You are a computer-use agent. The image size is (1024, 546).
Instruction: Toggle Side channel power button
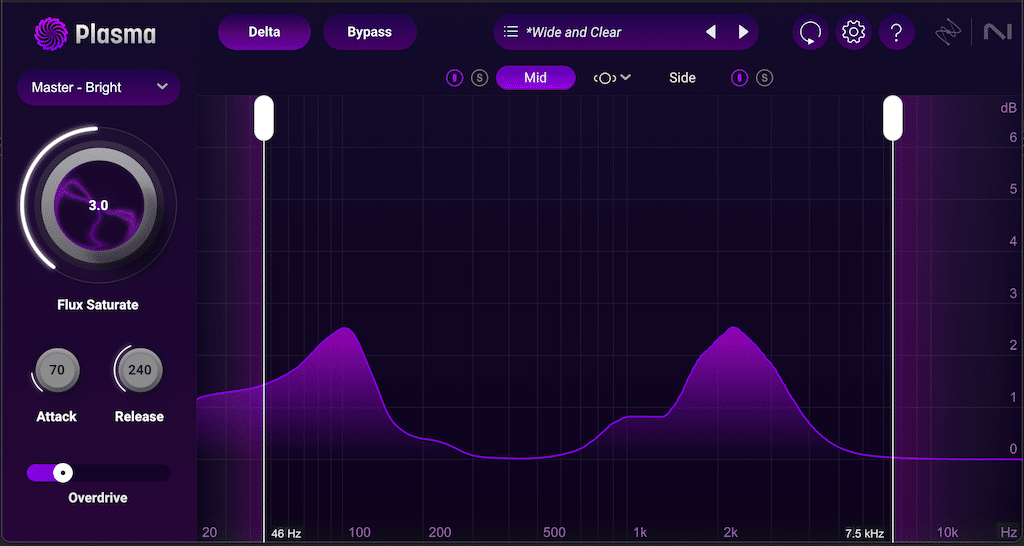pos(739,78)
